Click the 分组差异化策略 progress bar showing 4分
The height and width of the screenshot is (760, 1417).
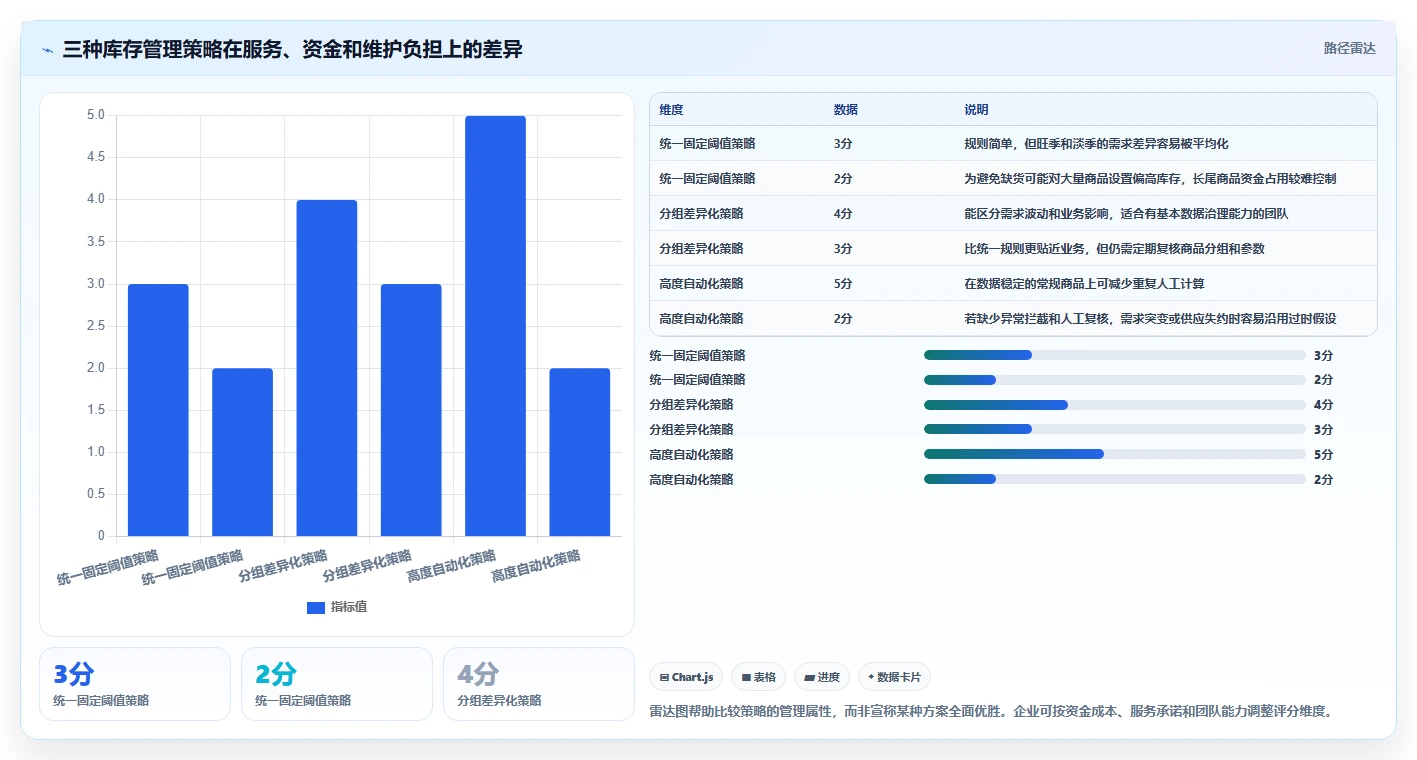click(x=1115, y=405)
